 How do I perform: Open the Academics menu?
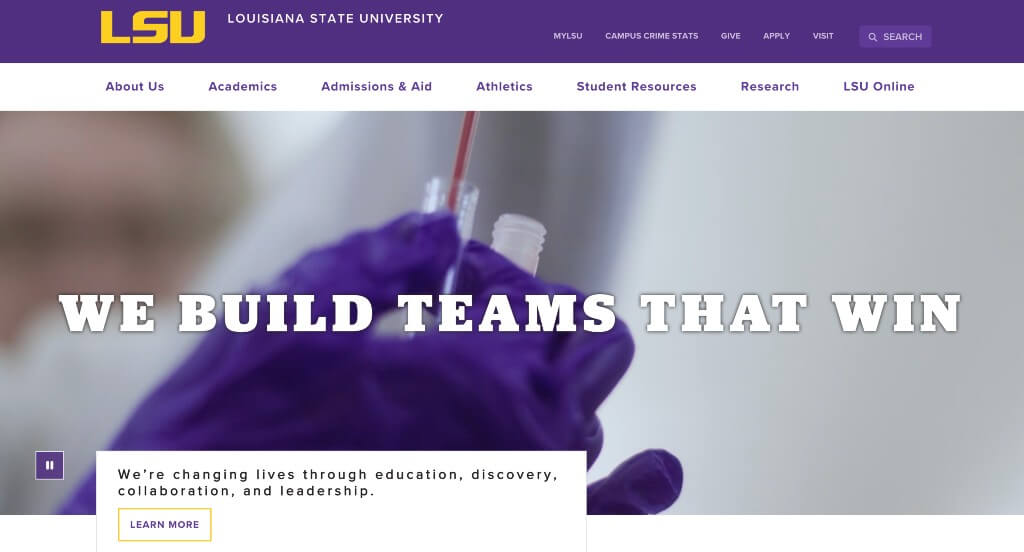tap(242, 86)
